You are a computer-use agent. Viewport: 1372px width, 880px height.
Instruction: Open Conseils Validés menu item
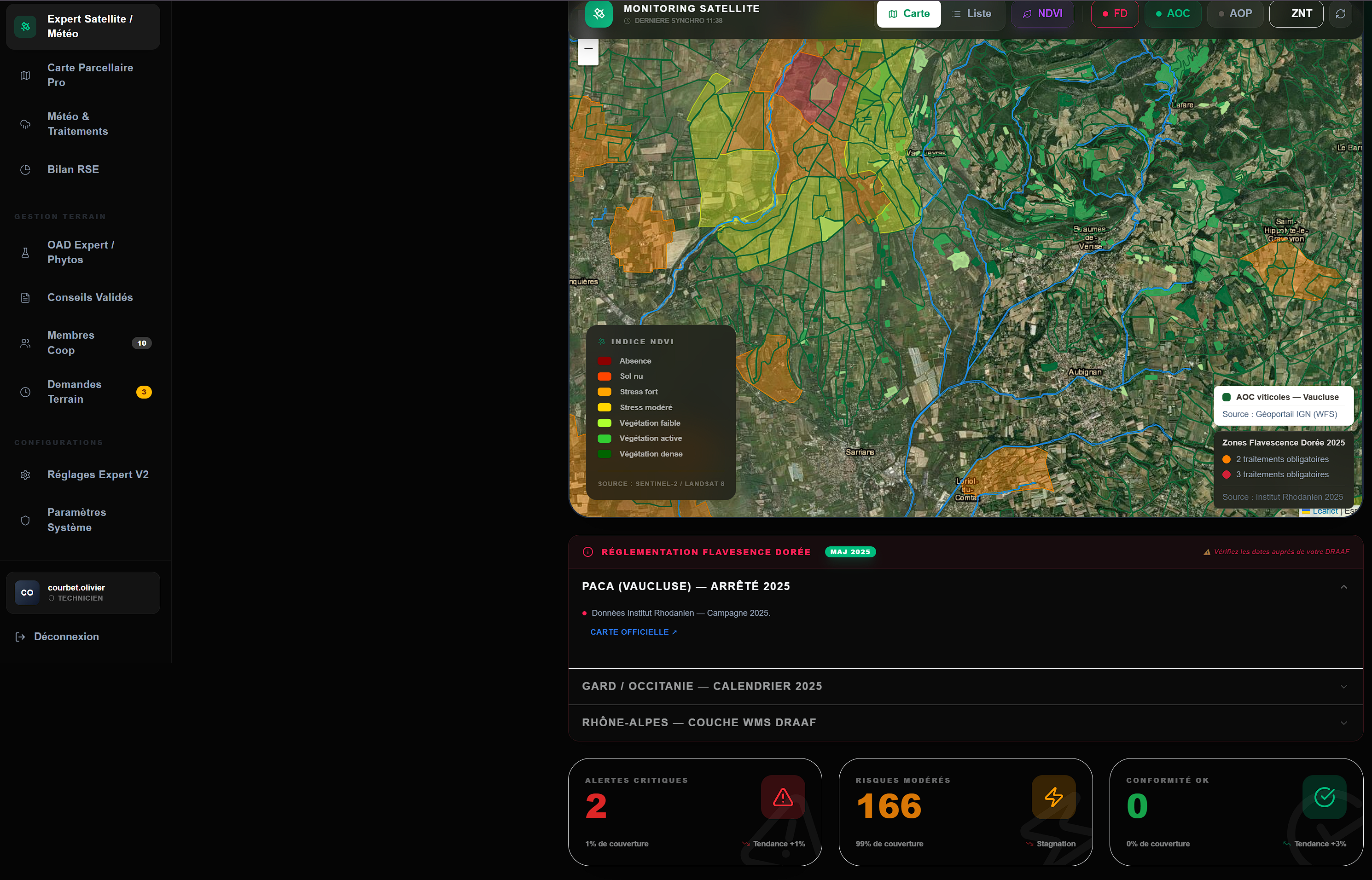[83, 298]
